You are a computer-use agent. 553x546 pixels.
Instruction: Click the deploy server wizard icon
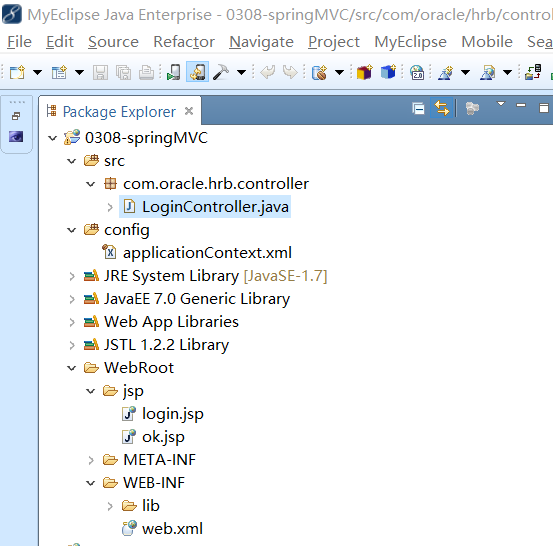(x=445, y=72)
